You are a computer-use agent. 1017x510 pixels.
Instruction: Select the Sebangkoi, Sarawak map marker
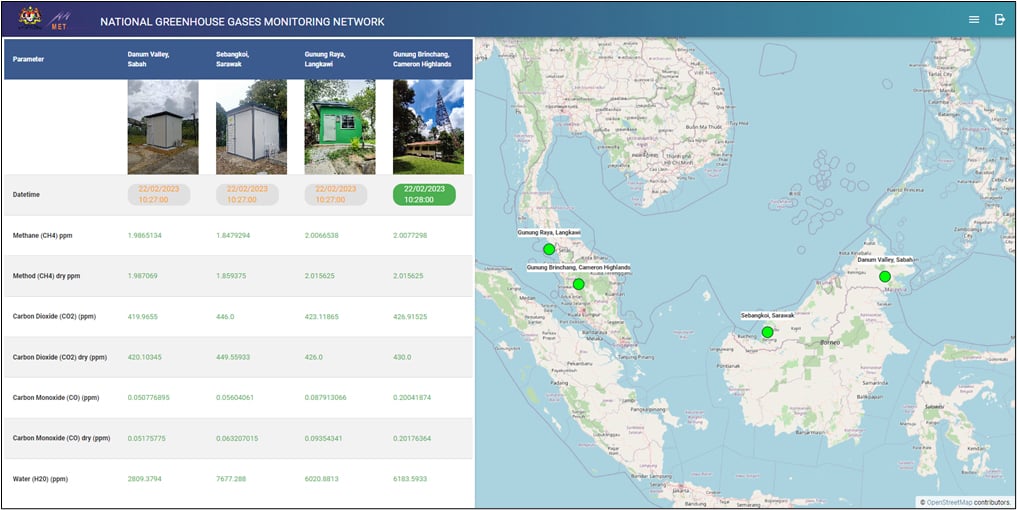767,332
